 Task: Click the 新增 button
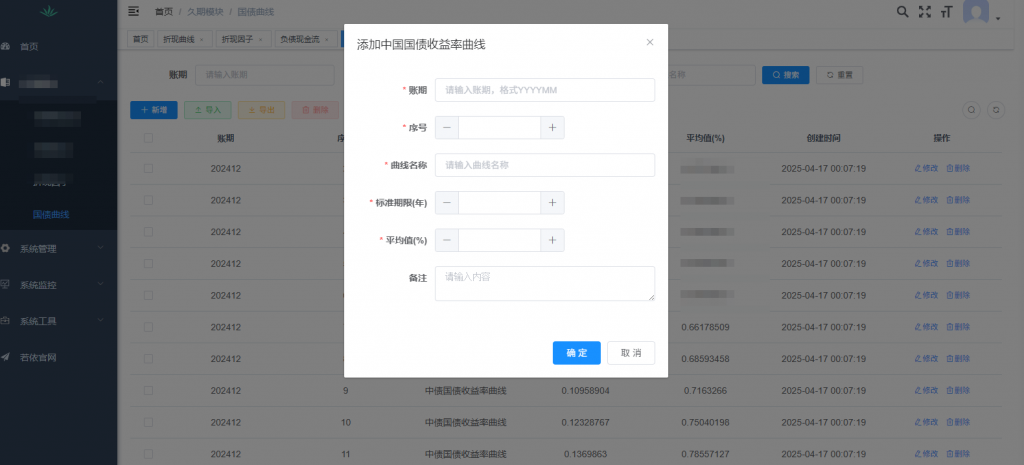click(x=153, y=110)
